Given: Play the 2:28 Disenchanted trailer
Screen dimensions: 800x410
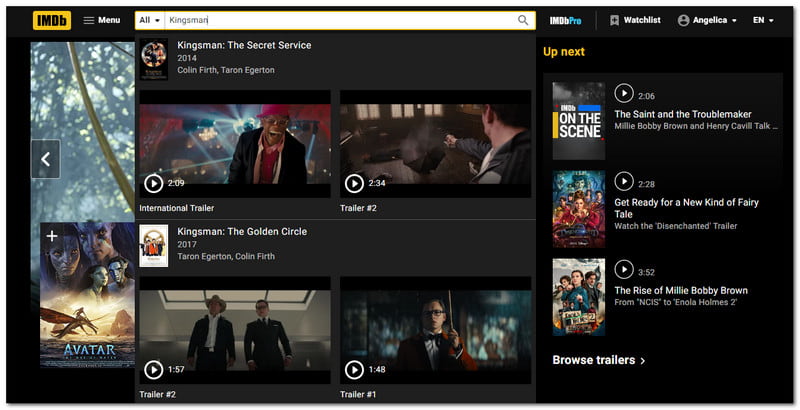Looking at the screenshot, I should click(623, 182).
